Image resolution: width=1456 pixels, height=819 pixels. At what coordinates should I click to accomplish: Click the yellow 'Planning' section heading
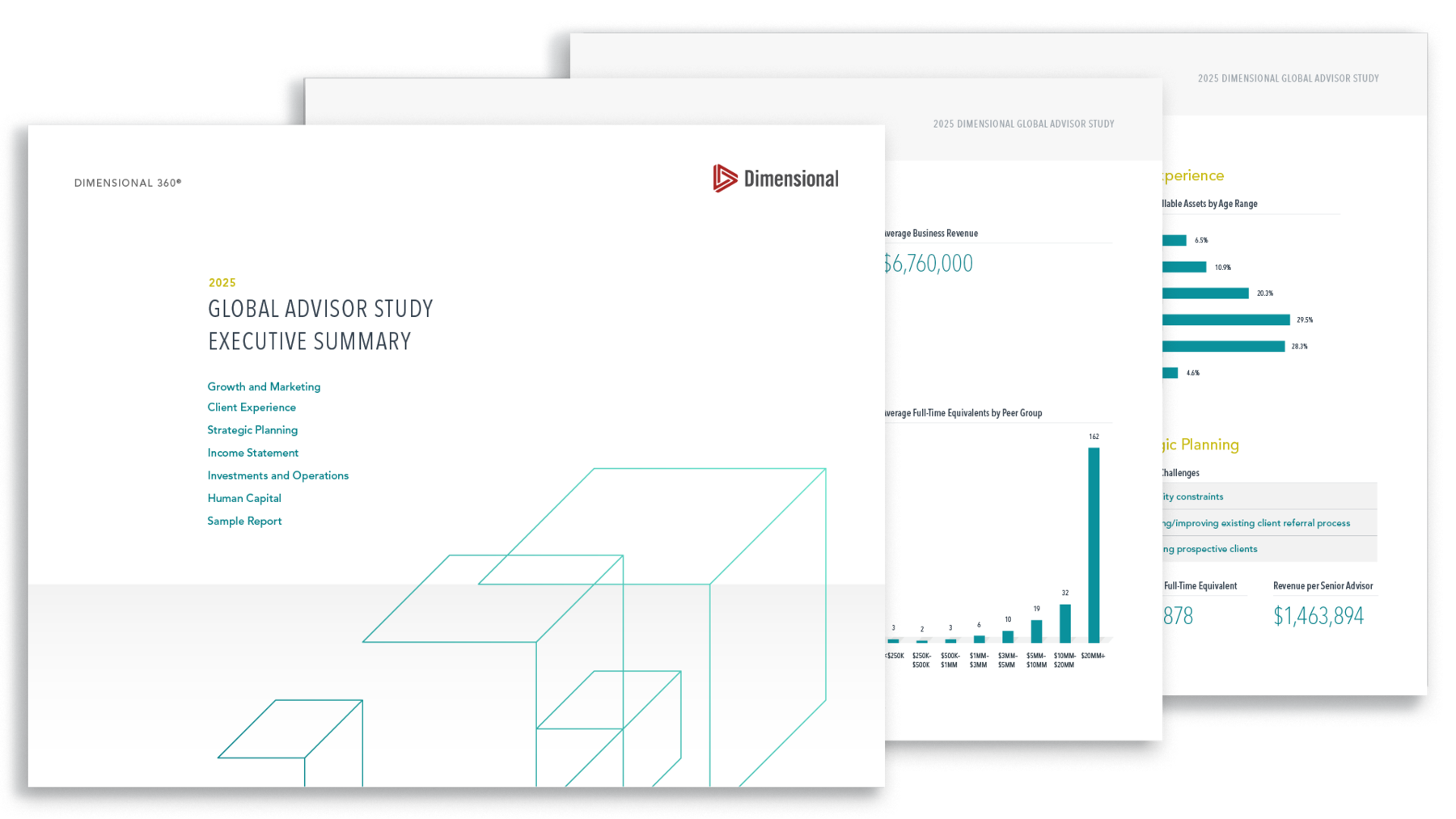[x=1201, y=445]
